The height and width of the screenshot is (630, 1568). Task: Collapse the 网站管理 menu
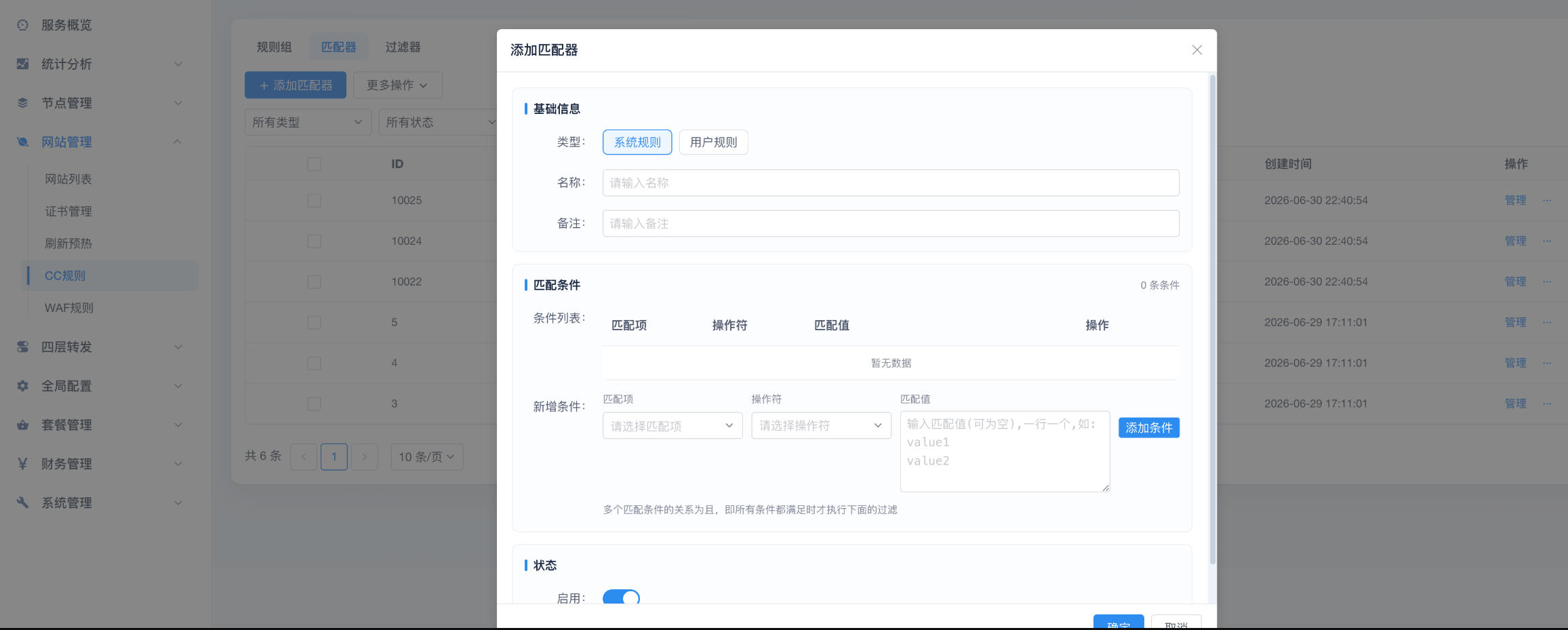[x=178, y=142]
